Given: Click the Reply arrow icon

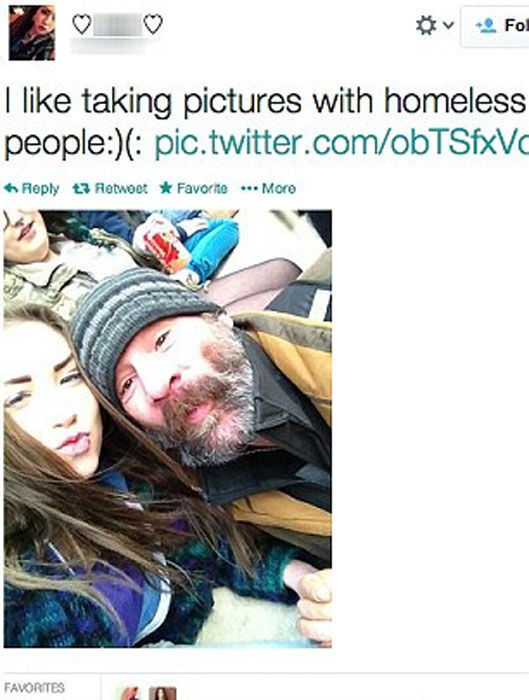Looking at the screenshot, I should coord(11,188).
